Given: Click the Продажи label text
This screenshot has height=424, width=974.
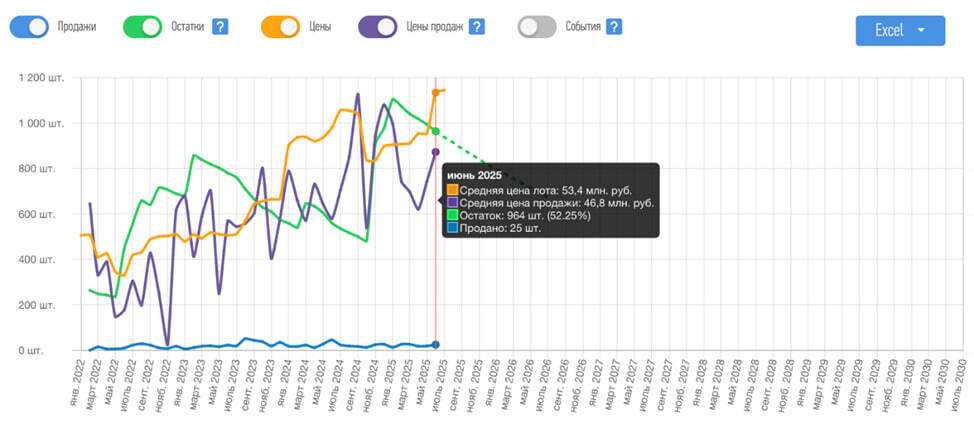Looking at the screenshot, I should (77, 27).
